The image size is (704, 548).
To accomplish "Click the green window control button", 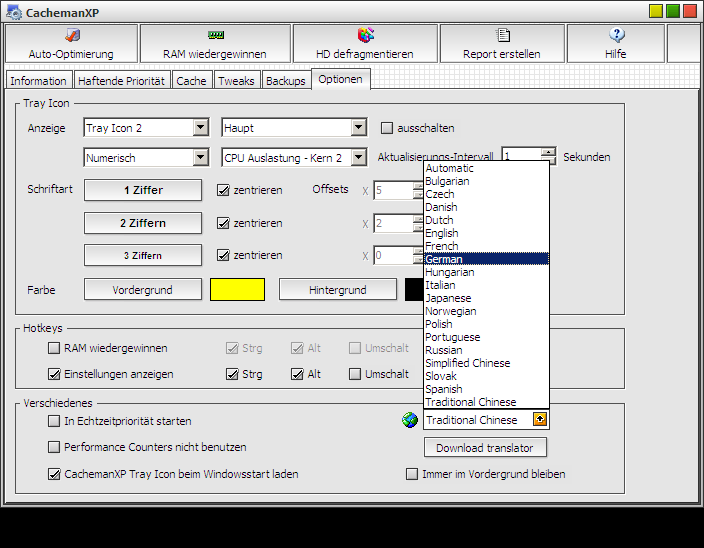I will pyautogui.click(x=673, y=11).
